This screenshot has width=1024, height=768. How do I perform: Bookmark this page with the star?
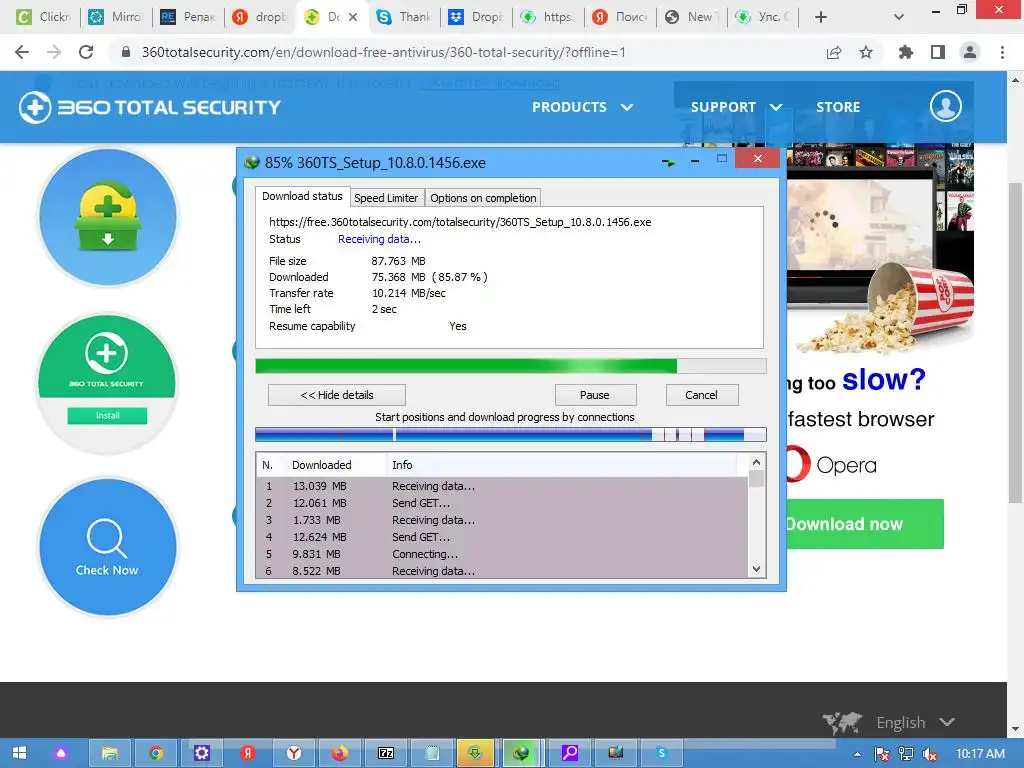pyautogui.click(x=866, y=52)
